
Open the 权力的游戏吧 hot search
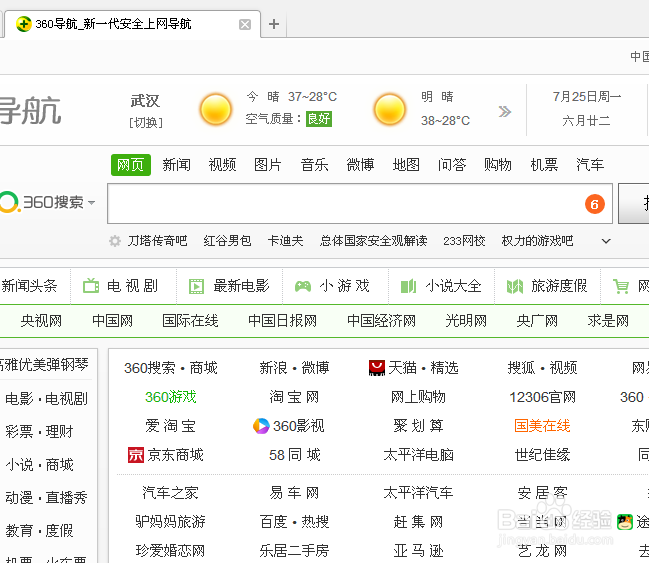pos(537,241)
